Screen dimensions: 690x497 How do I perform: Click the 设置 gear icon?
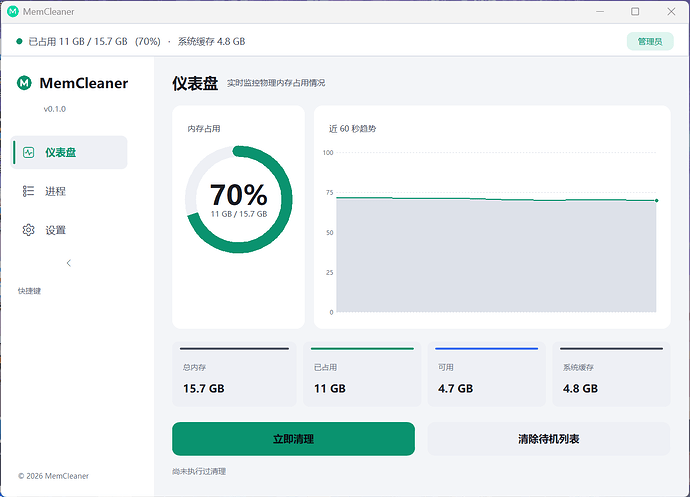coord(29,230)
